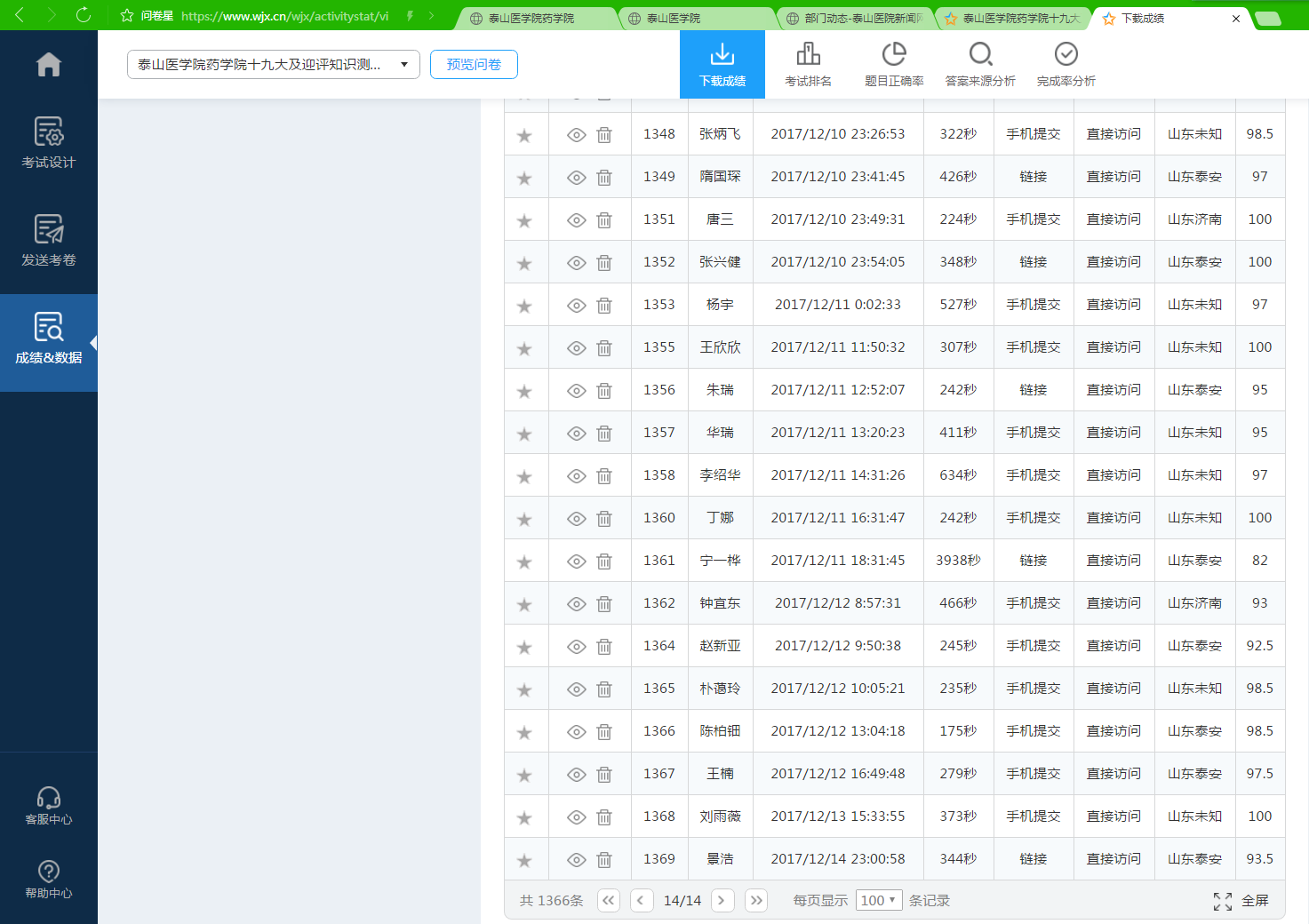Delete record 1351 using trash icon
The image size is (1309, 924).
tap(604, 220)
